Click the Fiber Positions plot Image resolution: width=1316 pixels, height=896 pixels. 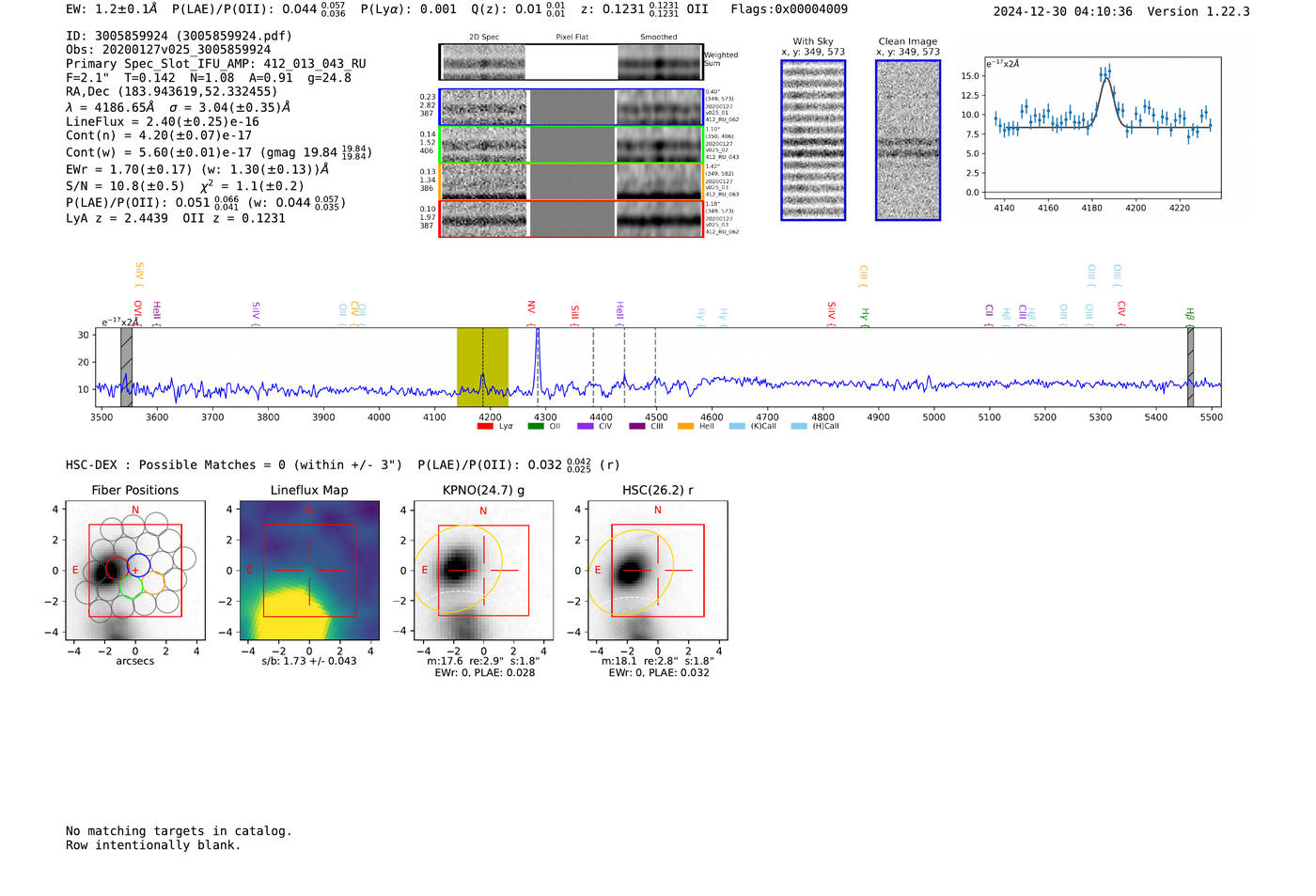coord(135,571)
